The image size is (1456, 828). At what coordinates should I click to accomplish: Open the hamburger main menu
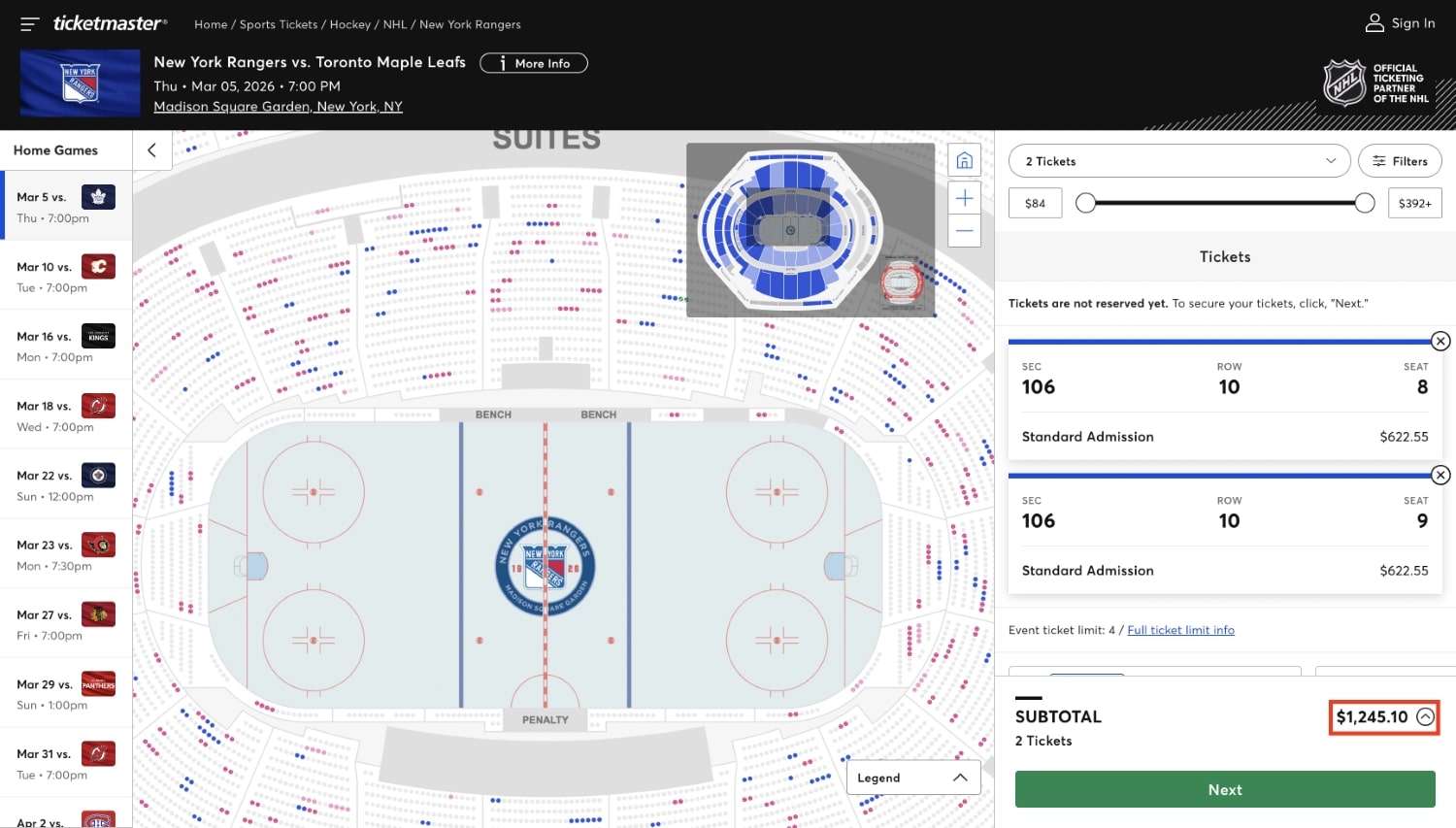[30, 23]
